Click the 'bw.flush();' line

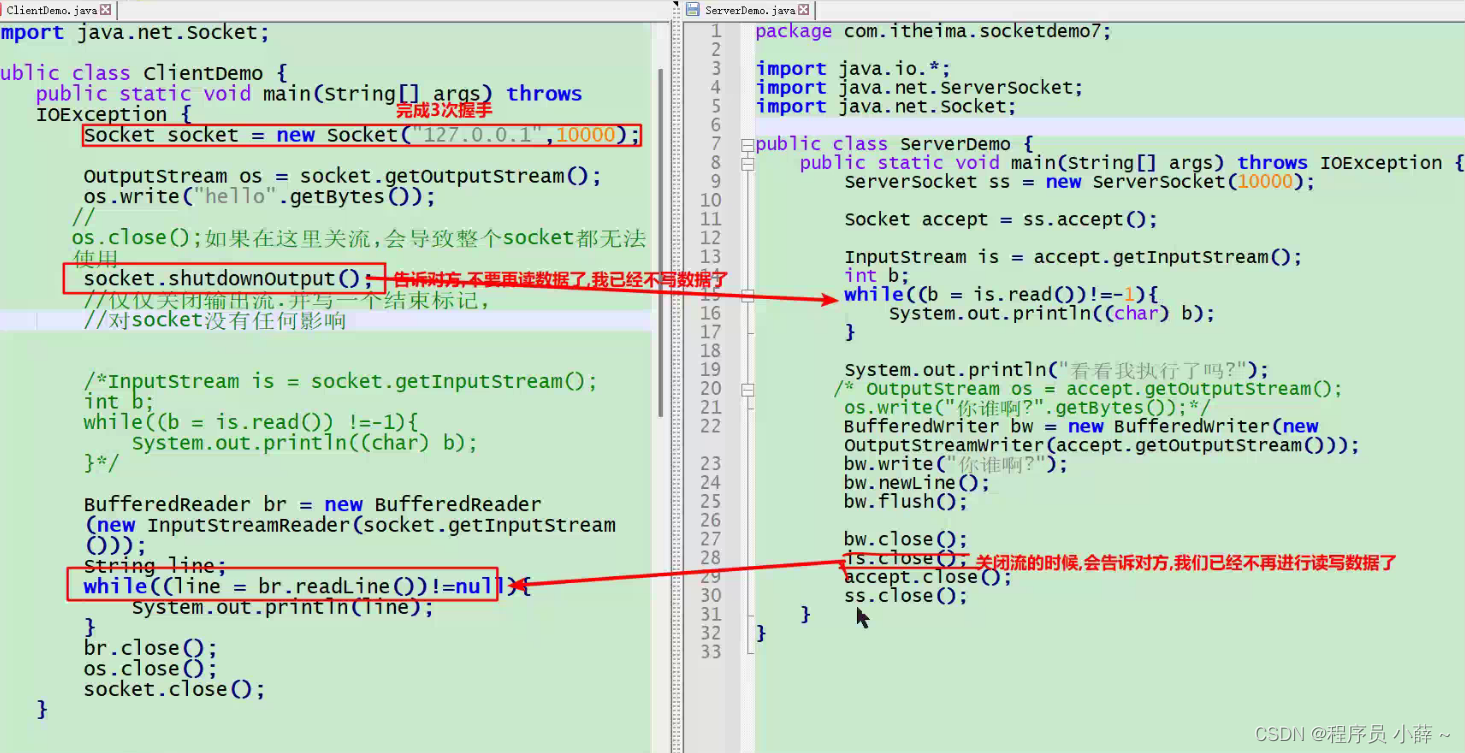click(906, 501)
